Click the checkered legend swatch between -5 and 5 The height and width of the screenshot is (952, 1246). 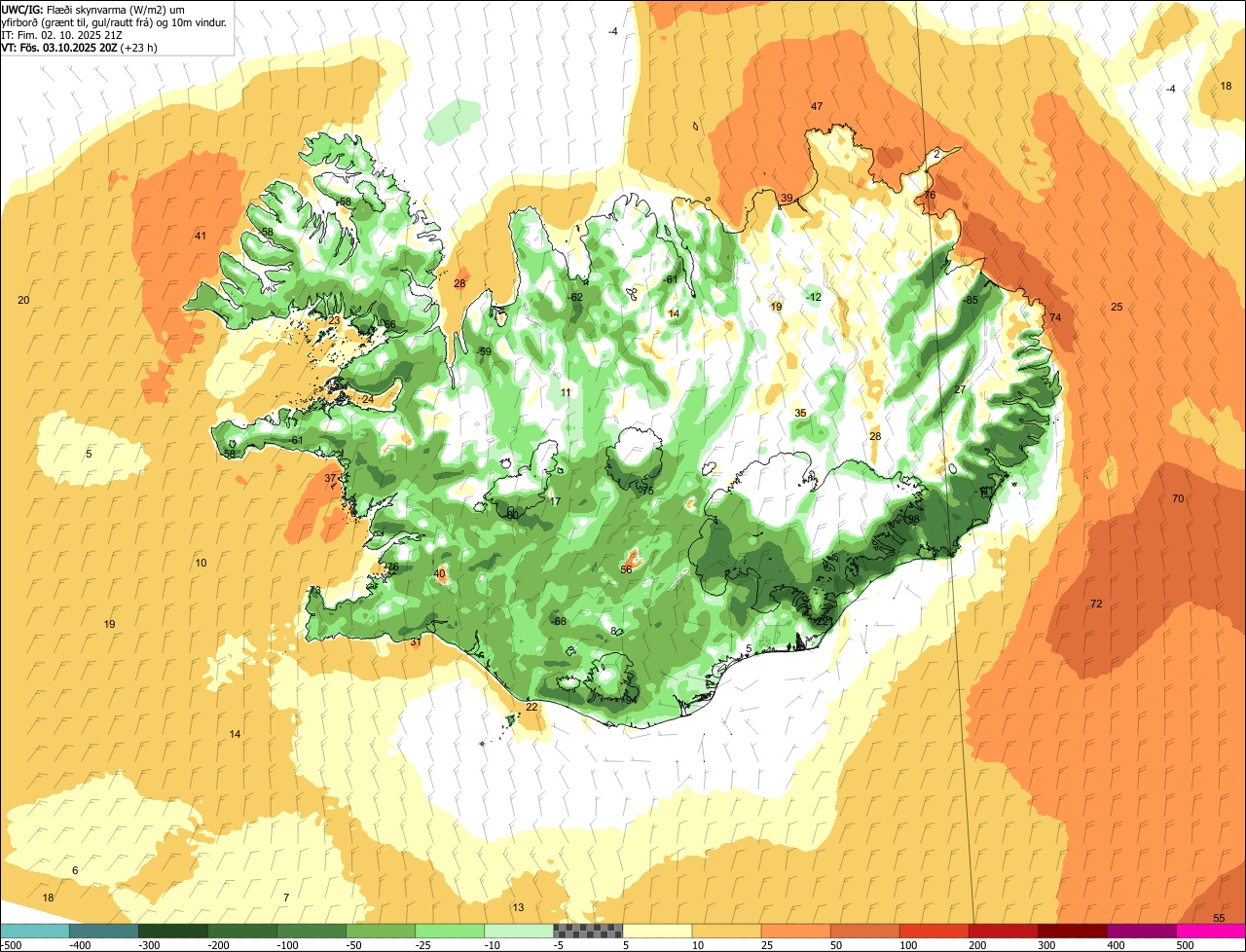click(588, 932)
